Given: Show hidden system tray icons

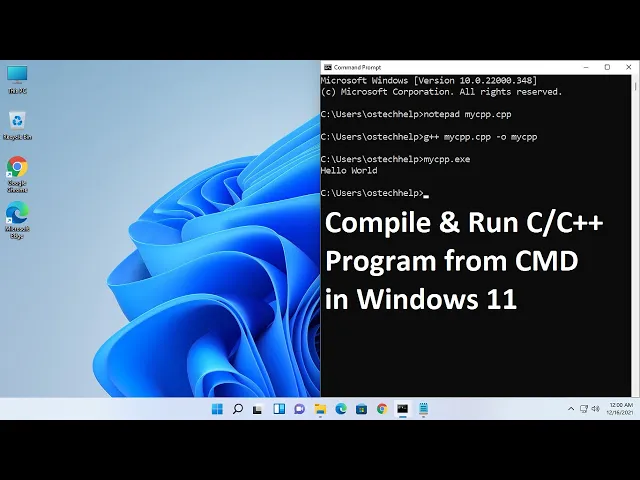Looking at the screenshot, I should pyautogui.click(x=571, y=409).
